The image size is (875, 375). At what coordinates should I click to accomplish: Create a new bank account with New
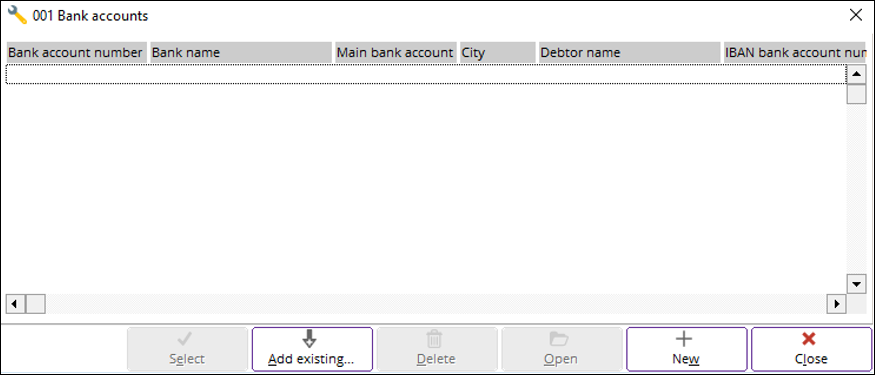[686, 349]
